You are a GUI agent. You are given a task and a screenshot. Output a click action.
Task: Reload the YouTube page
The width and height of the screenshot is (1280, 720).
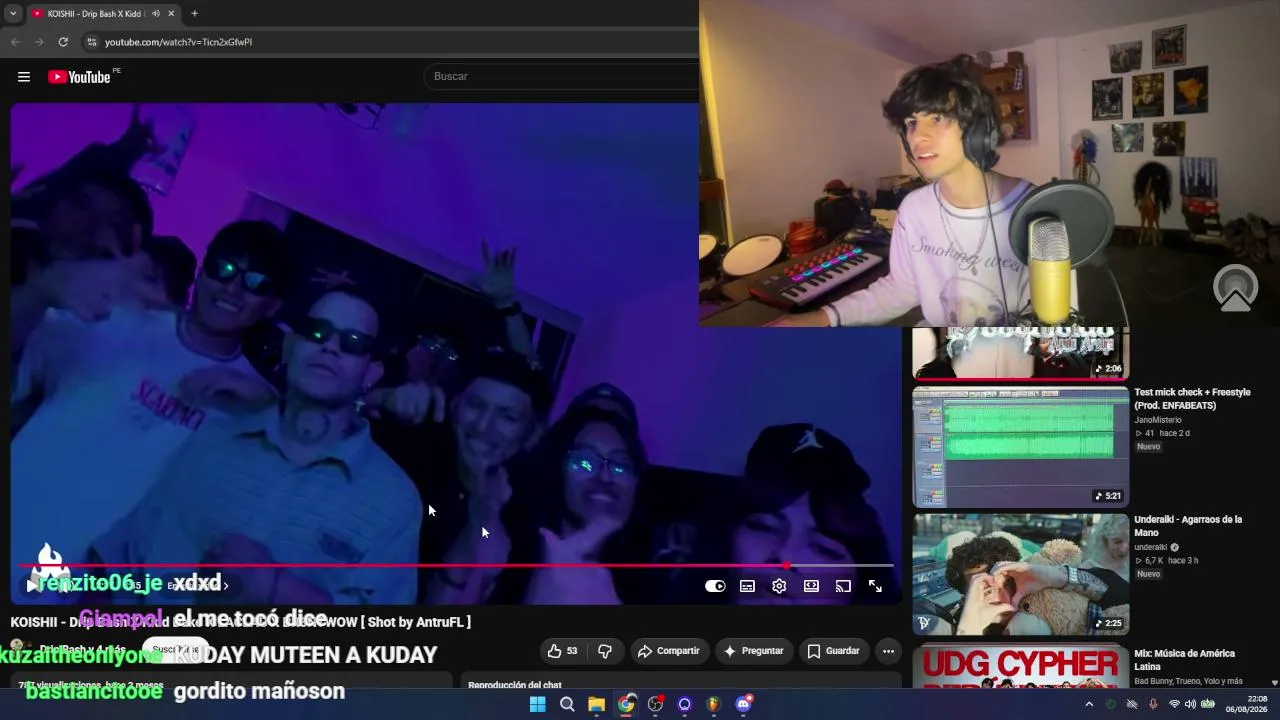point(63,42)
